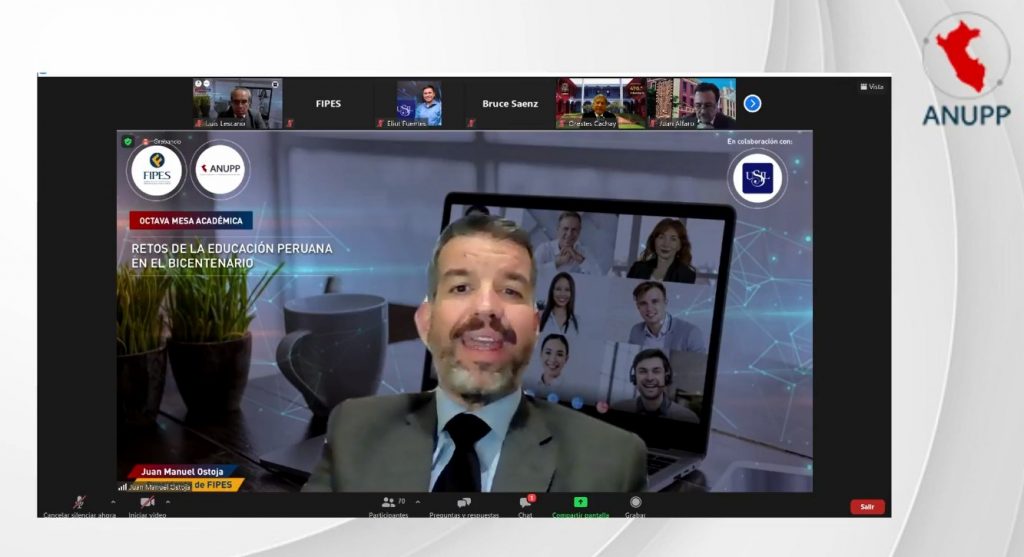This screenshot has width=1024, height=557.
Task: Open the Chat panel
Action: pyautogui.click(x=526, y=506)
